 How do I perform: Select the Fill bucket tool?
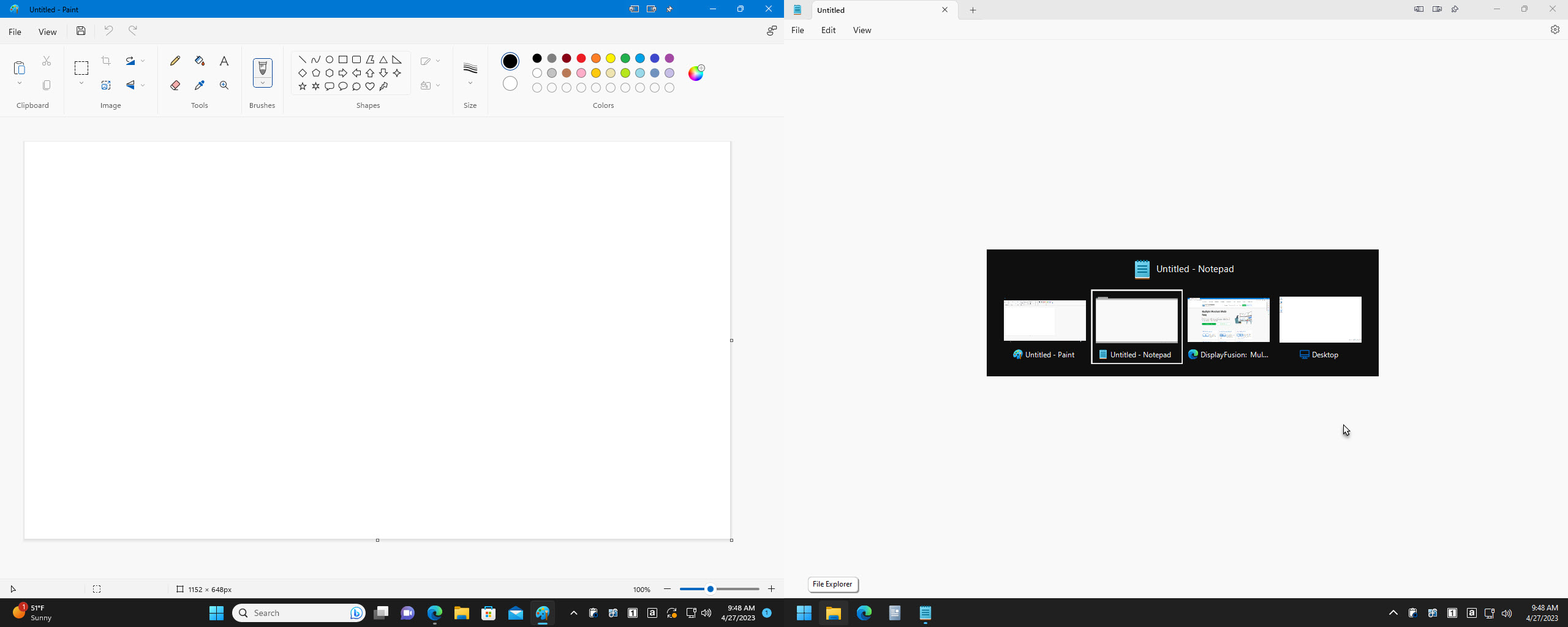[200, 61]
